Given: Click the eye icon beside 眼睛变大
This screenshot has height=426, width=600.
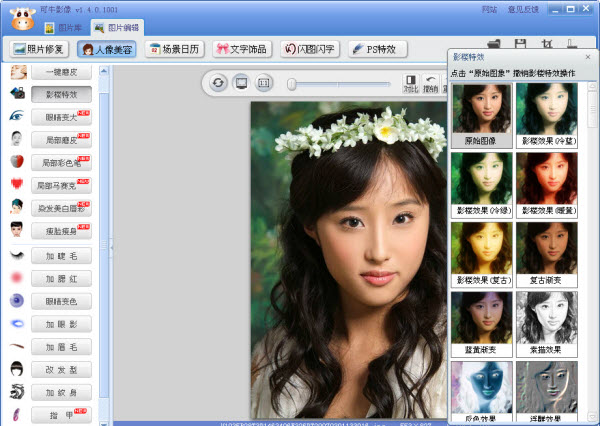Looking at the screenshot, I should click(16, 115).
